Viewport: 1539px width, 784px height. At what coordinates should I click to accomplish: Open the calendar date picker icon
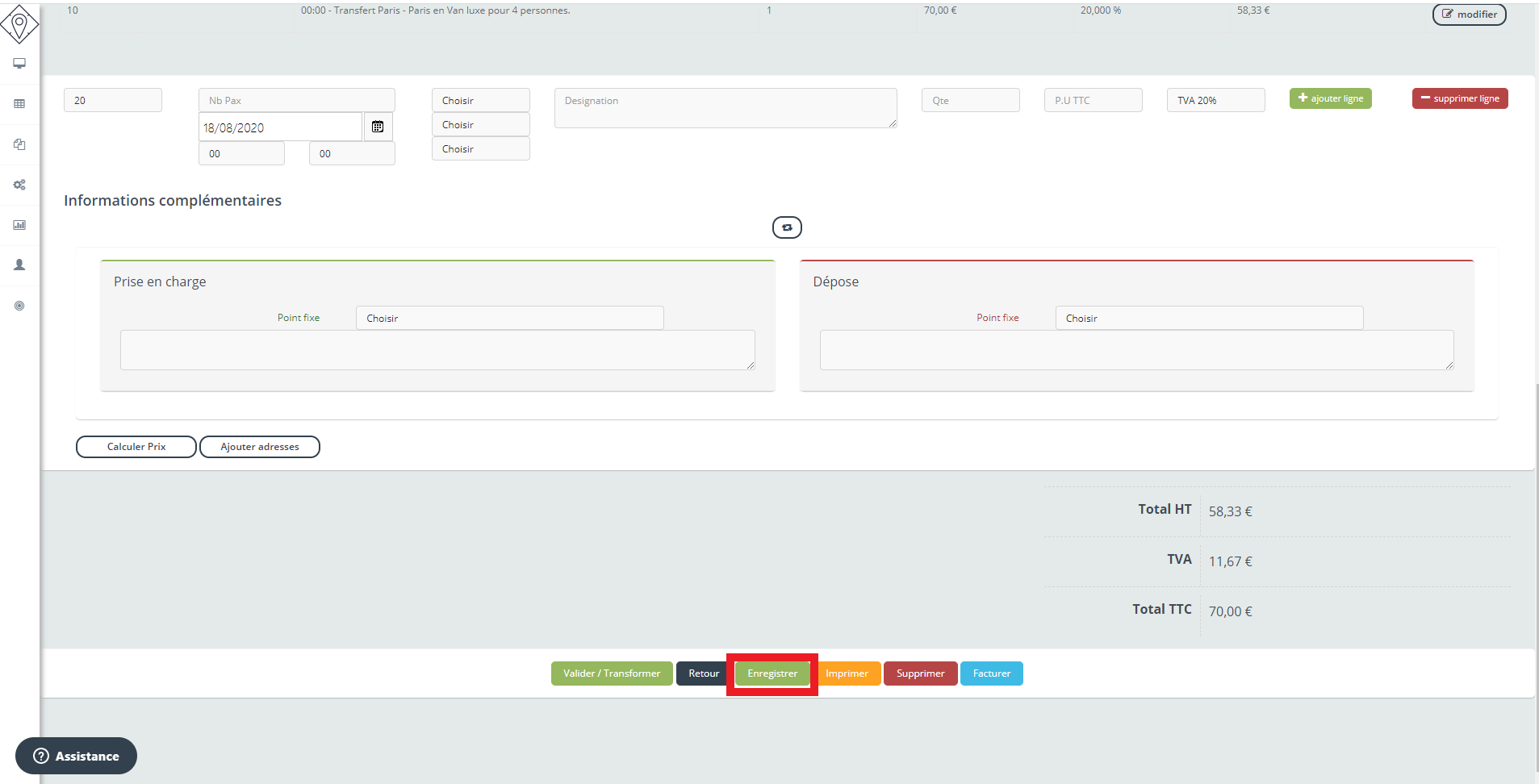(x=378, y=127)
